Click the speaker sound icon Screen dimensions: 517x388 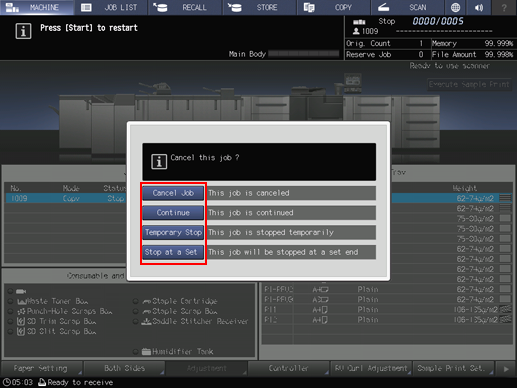point(479,7)
